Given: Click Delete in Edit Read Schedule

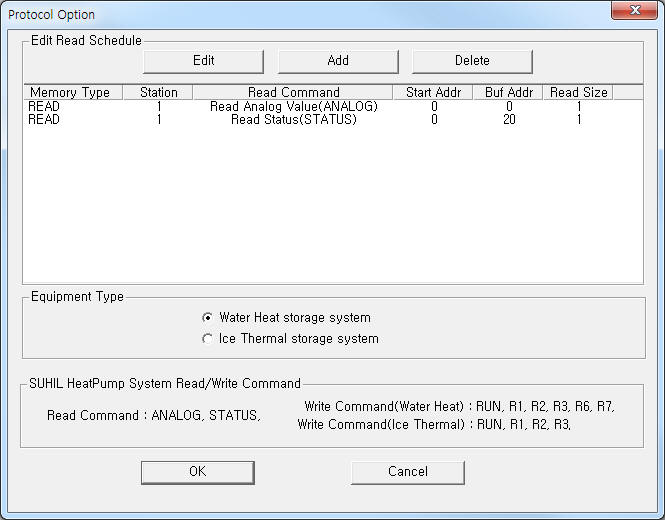Looking at the screenshot, I should 472,61.
